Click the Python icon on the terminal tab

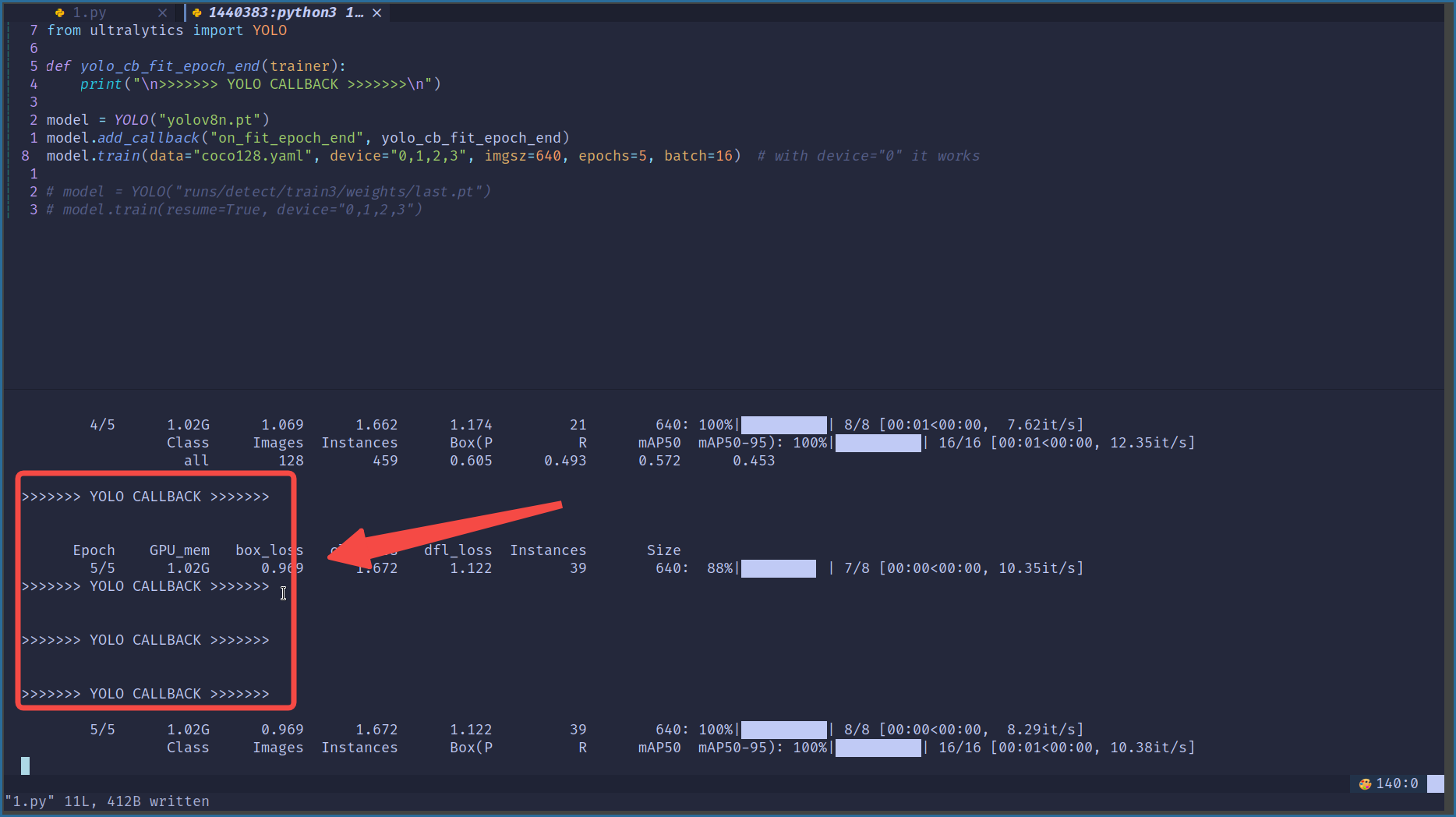click(196, 12)
